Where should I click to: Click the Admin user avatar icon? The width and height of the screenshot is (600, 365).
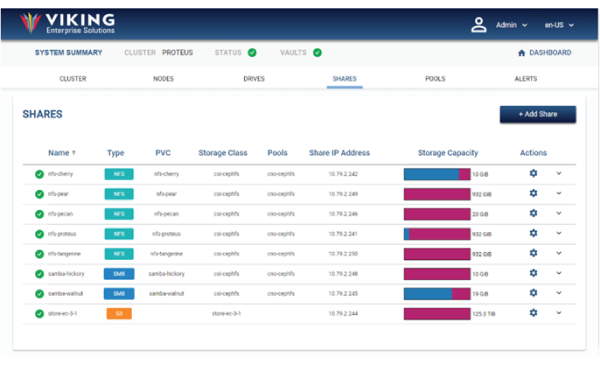coord(478,25)
